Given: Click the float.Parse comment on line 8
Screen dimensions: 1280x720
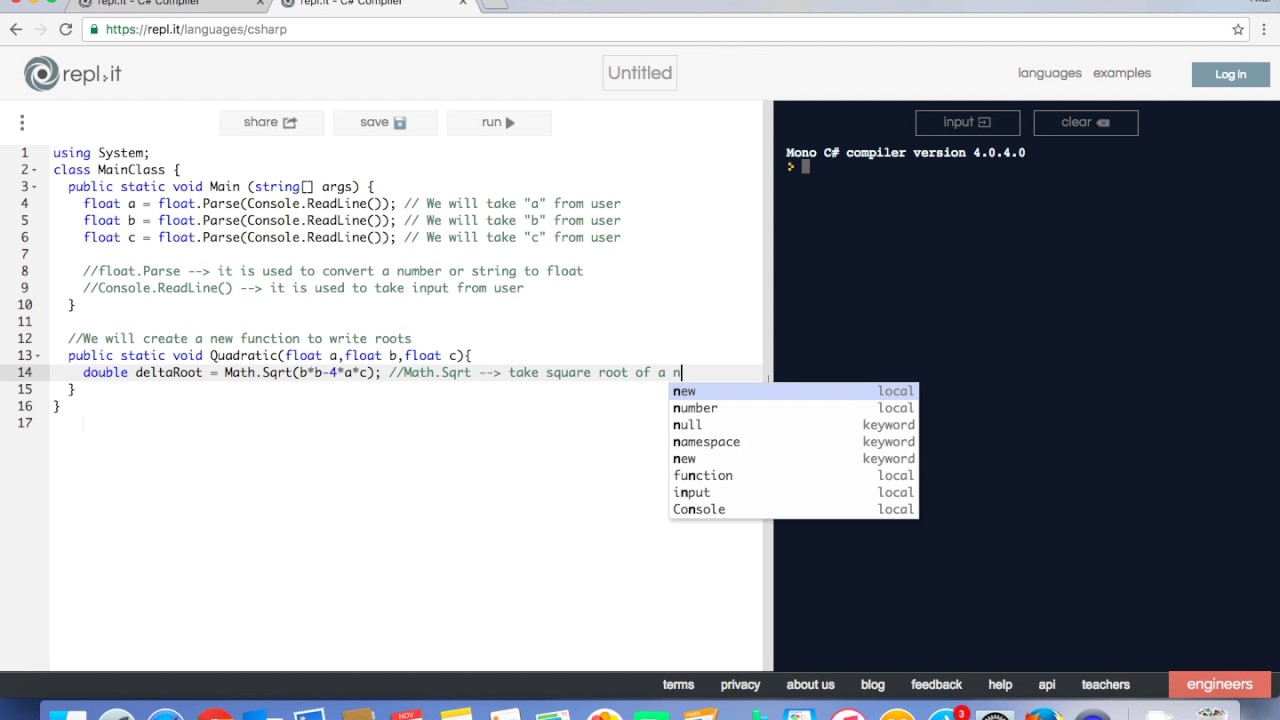Looking at the screenshot, I should [333, 271].
